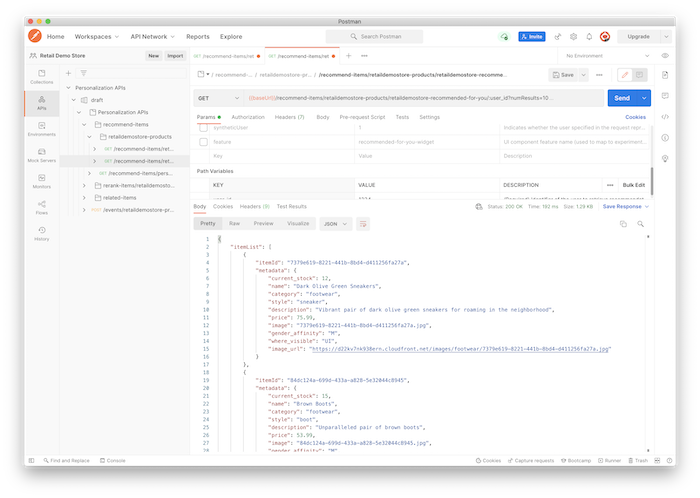Enable the feature param checkbox
The height and width of the screenshot is (498, 700).
click(x=204, y=142)
